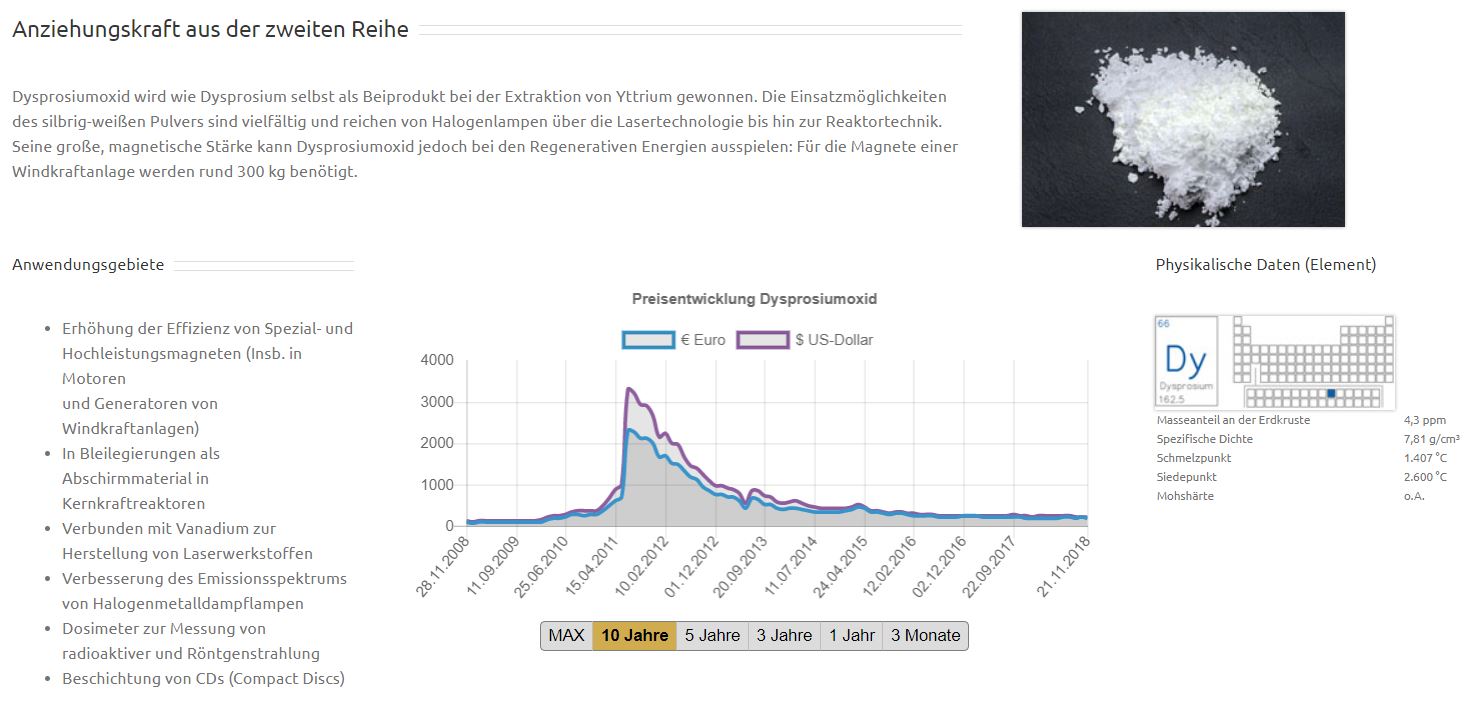Click the Anwendungsgebiete section heading

pos(88,265)
